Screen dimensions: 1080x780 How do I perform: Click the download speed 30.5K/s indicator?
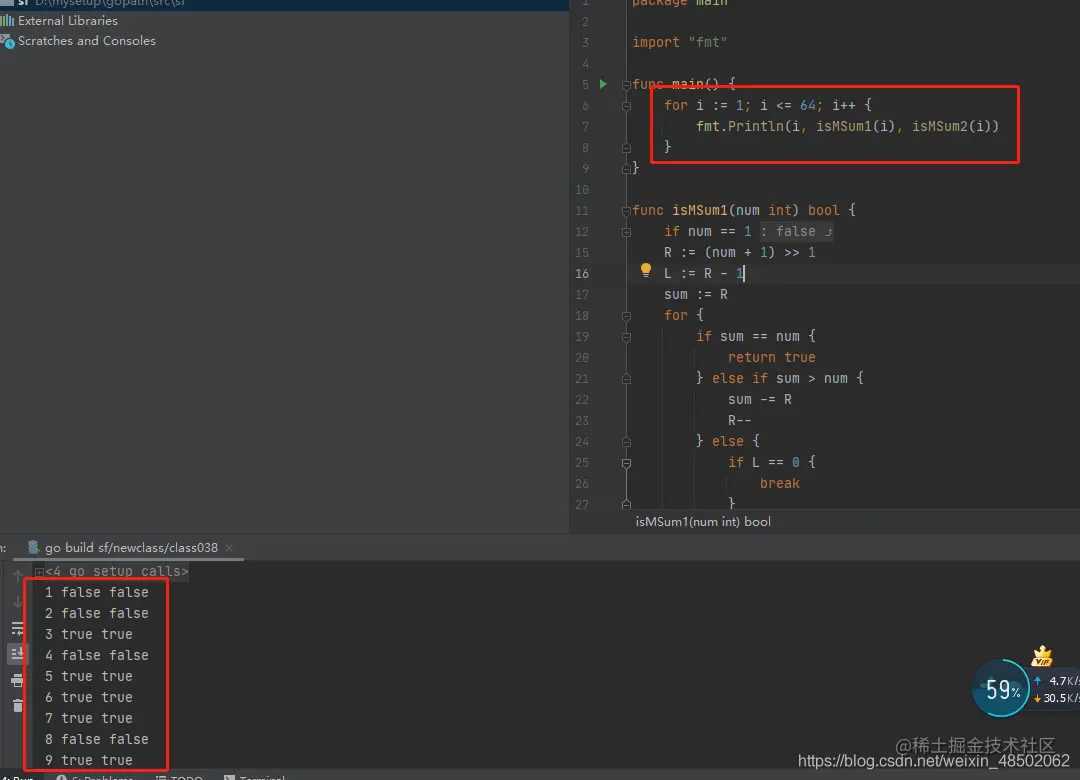click(1057, 698)
